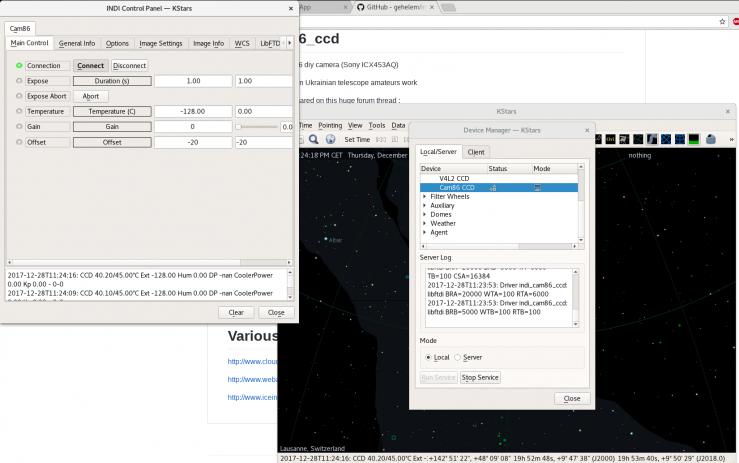This screenshot has height=463, width=739.
Task: Click the zoom magnifier icon in KStars toolbar
Action: click(x=313, y=139)
